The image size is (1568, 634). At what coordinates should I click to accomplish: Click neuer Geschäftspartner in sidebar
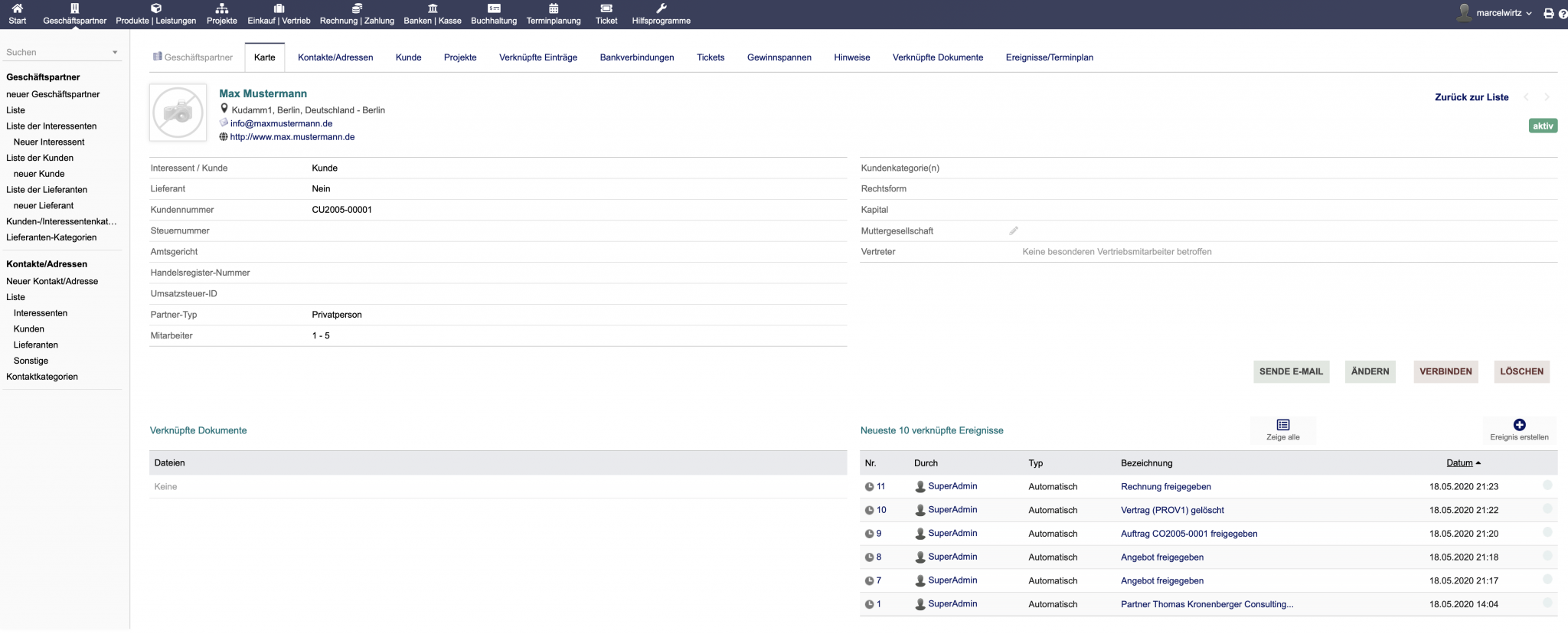click(53, 94)
